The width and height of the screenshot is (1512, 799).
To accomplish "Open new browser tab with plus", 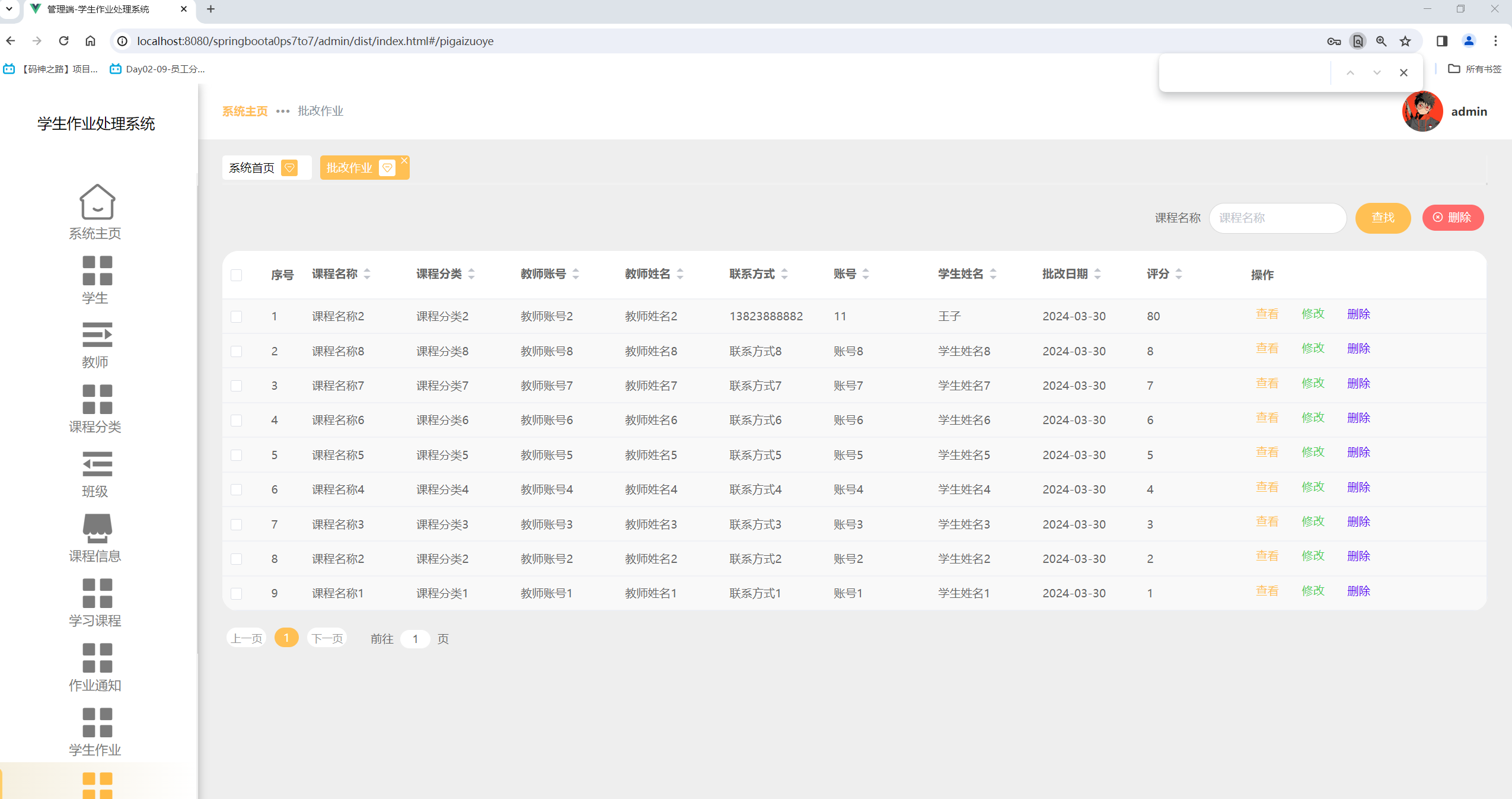I will 210,9.
